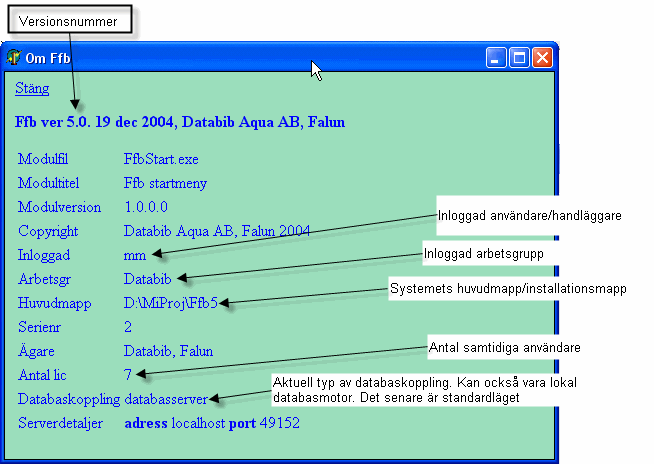Viewport: 654px width, 464px height.
Task: Click 'Databib Aqua AB, Falun 2004' copyright value
Action: (x=217, y=231)
